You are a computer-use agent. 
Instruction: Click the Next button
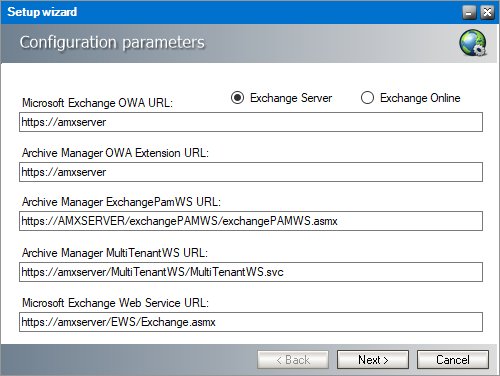click(x=373, y=360)
